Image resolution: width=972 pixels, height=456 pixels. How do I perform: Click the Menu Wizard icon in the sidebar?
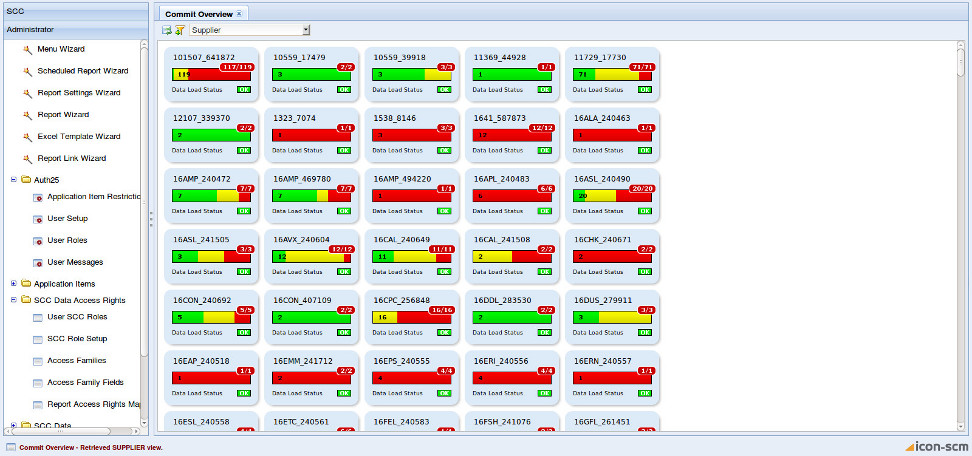pos(28,49)
